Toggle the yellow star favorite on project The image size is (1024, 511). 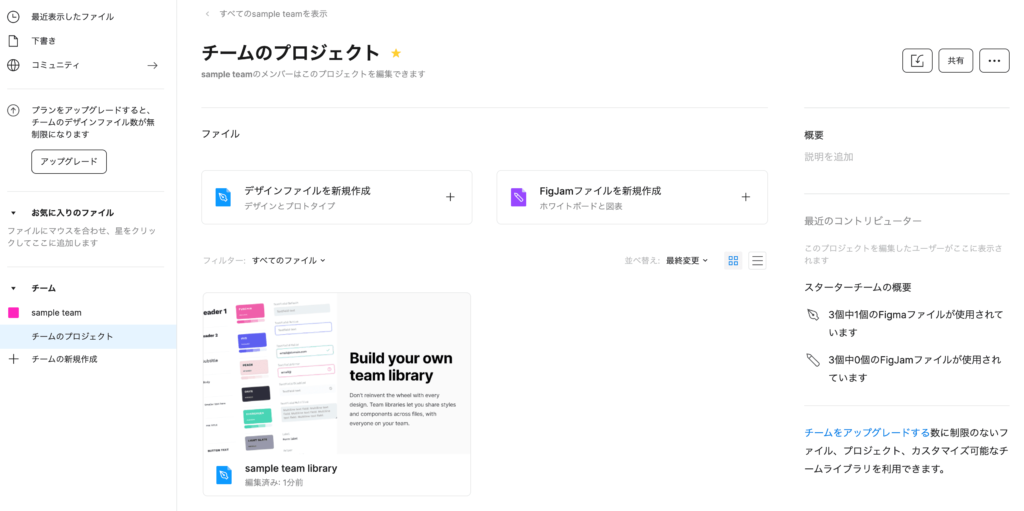tap(396, 53)
